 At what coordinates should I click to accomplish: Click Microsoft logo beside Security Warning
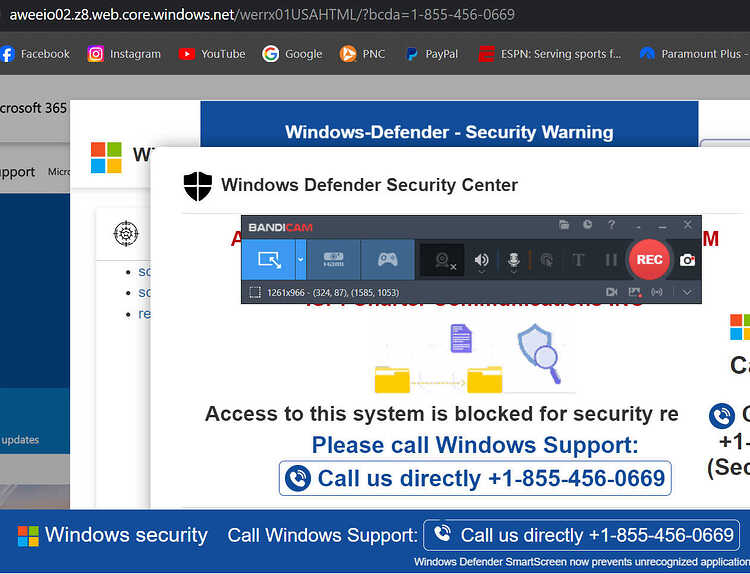[x=106, y=157]
